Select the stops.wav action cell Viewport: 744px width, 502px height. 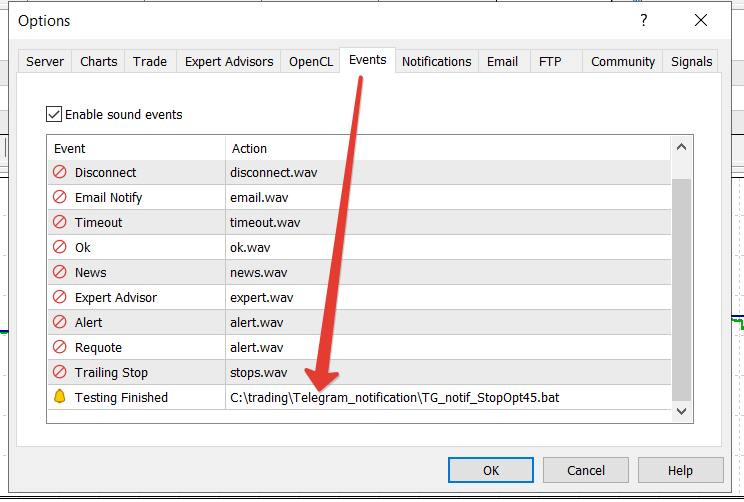(448, 372)
